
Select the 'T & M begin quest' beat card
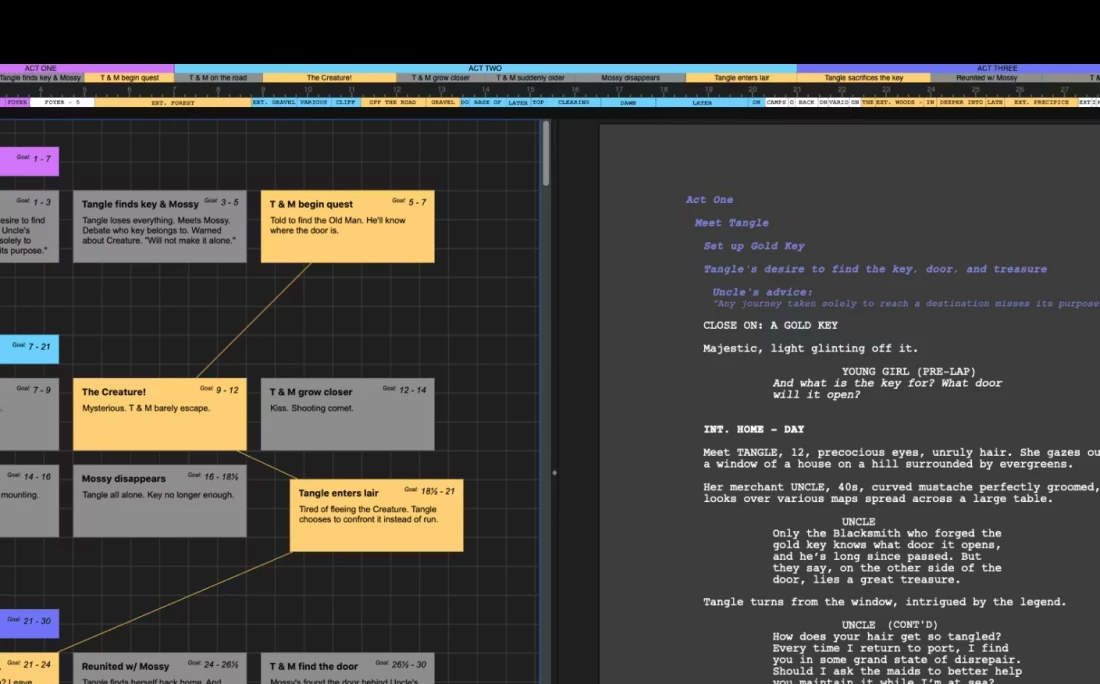pyautogui.click(x=347, y=226)
